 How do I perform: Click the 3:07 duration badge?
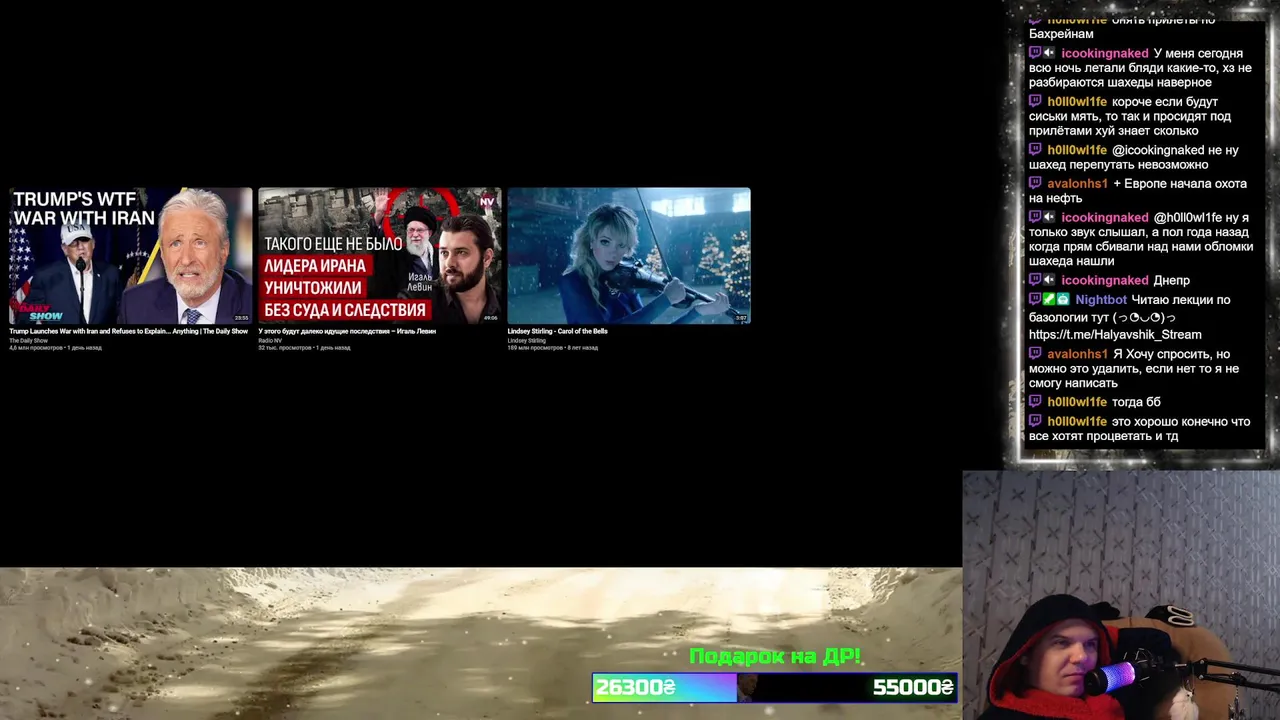tap(741, 318)
